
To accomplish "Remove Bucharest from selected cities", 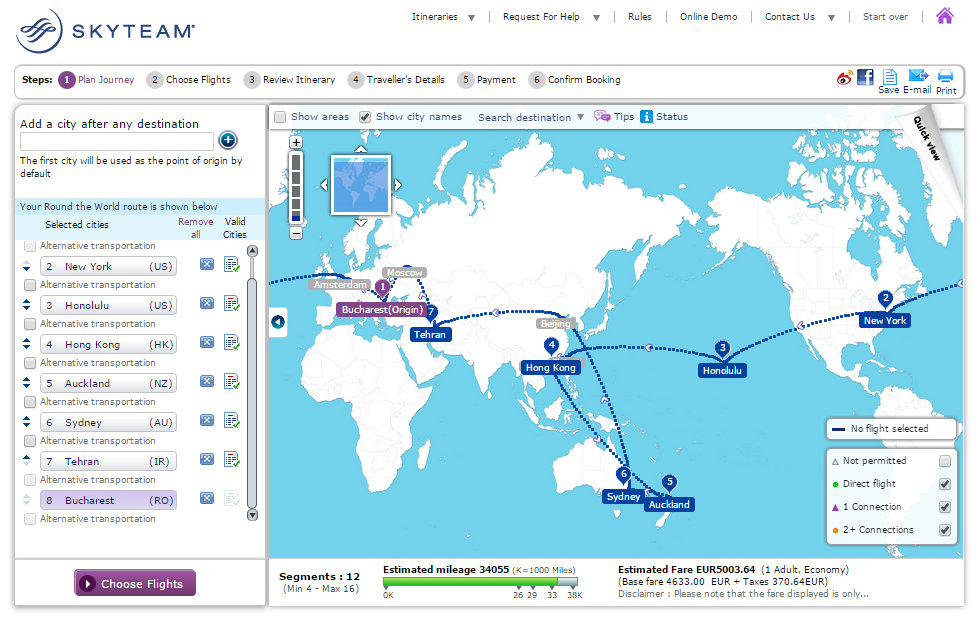I will coord(207,498).
